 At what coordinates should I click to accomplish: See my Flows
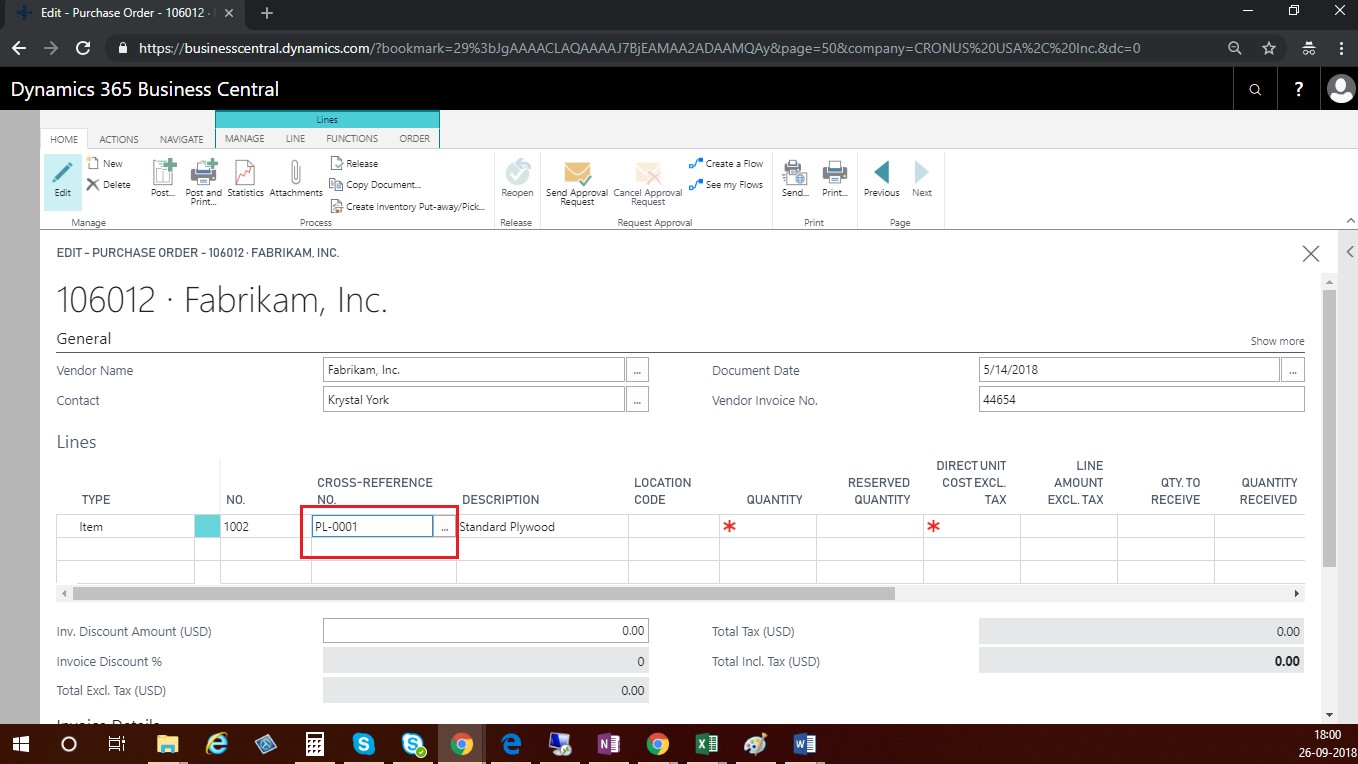point(726,184)
